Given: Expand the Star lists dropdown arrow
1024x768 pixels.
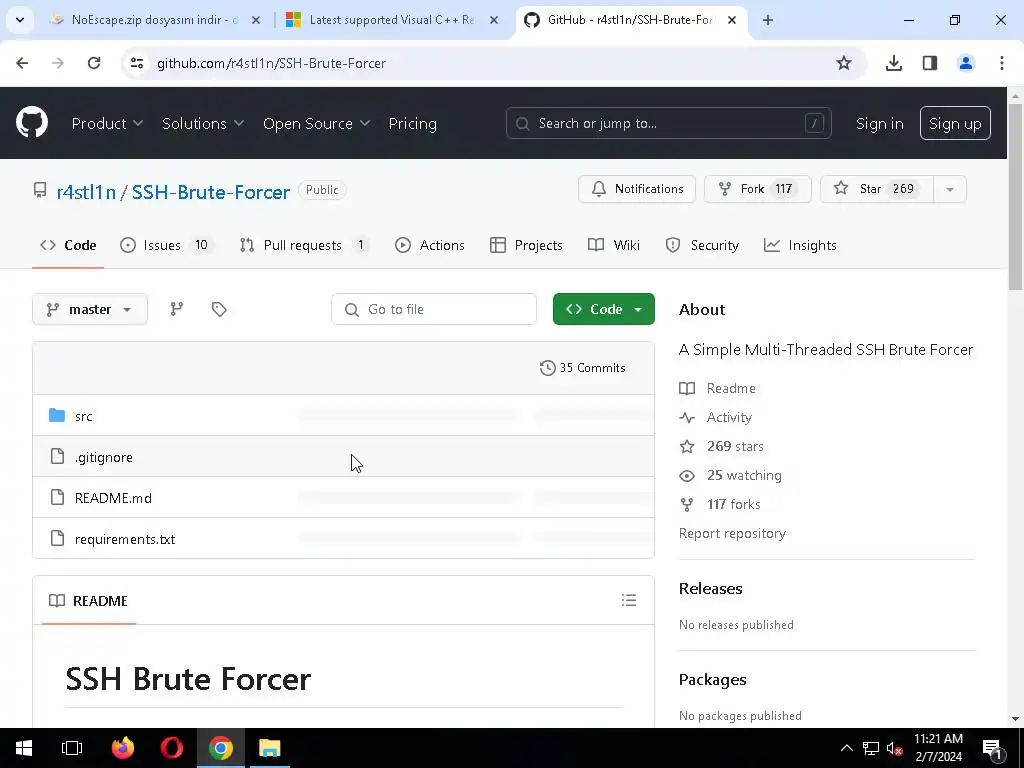Looking at the screenshot, I should (x=950, y=189).
